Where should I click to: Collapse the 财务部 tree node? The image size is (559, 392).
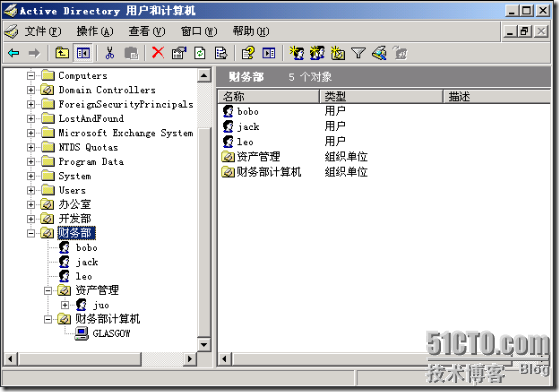31,233
